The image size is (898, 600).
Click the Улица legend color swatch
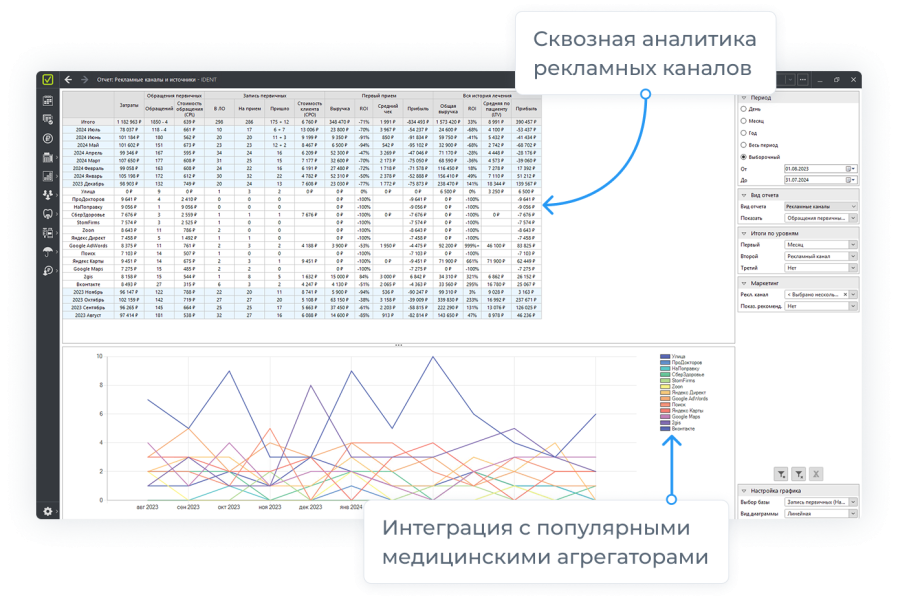pyautogui.click(x=664, y=357)
